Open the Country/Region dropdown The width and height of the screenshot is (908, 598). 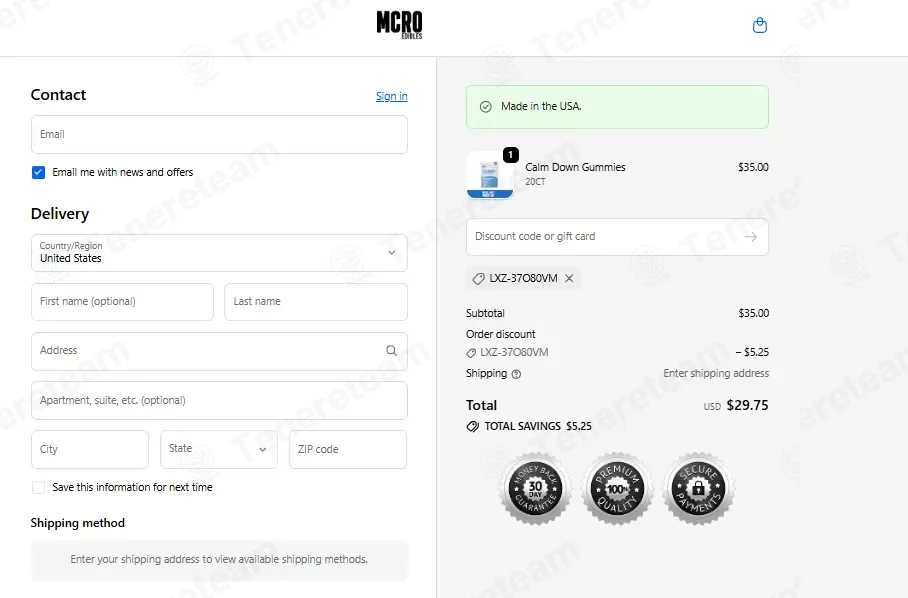(x=219, y=253)
